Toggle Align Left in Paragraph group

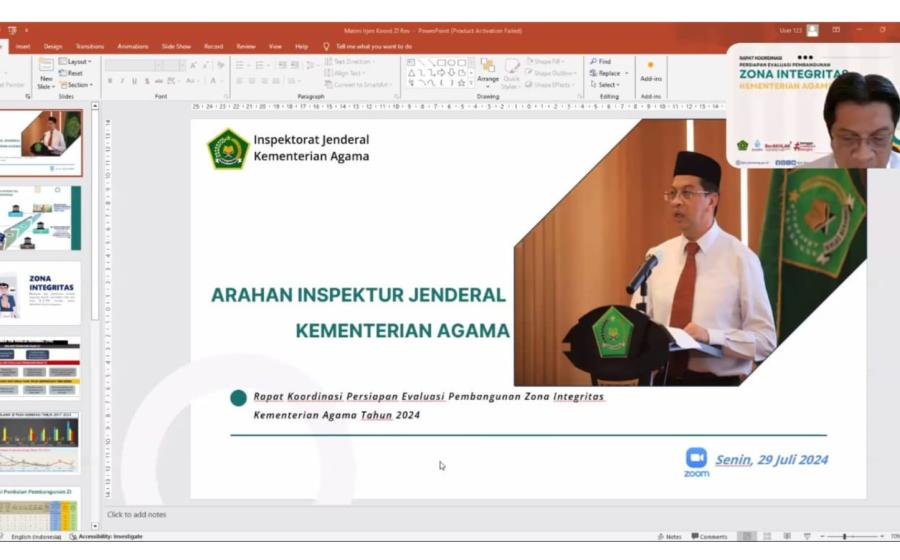pyautogui.click(x=239, y=81)
